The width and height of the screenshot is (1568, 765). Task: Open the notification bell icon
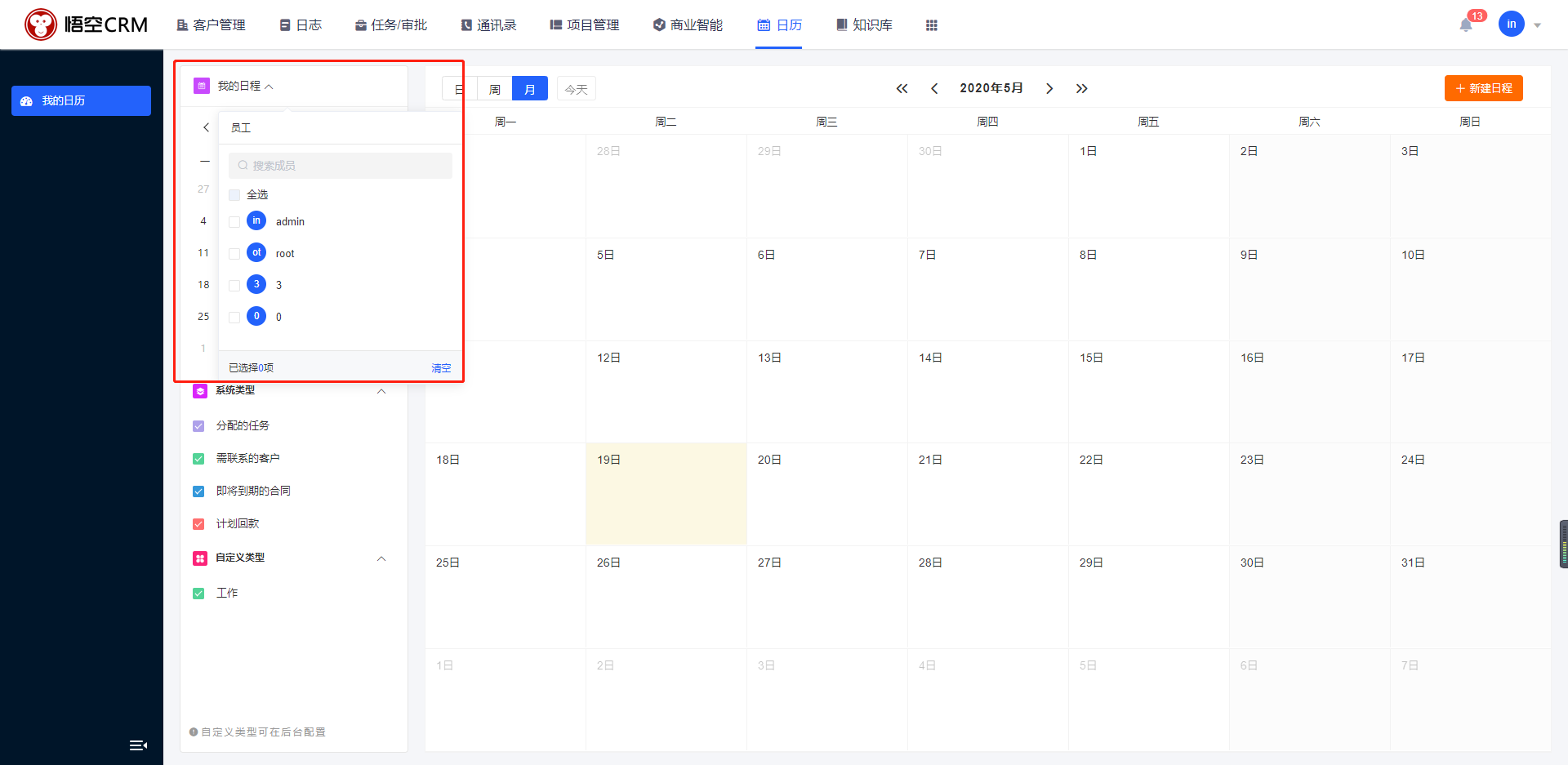click(x=1466, y=25)
